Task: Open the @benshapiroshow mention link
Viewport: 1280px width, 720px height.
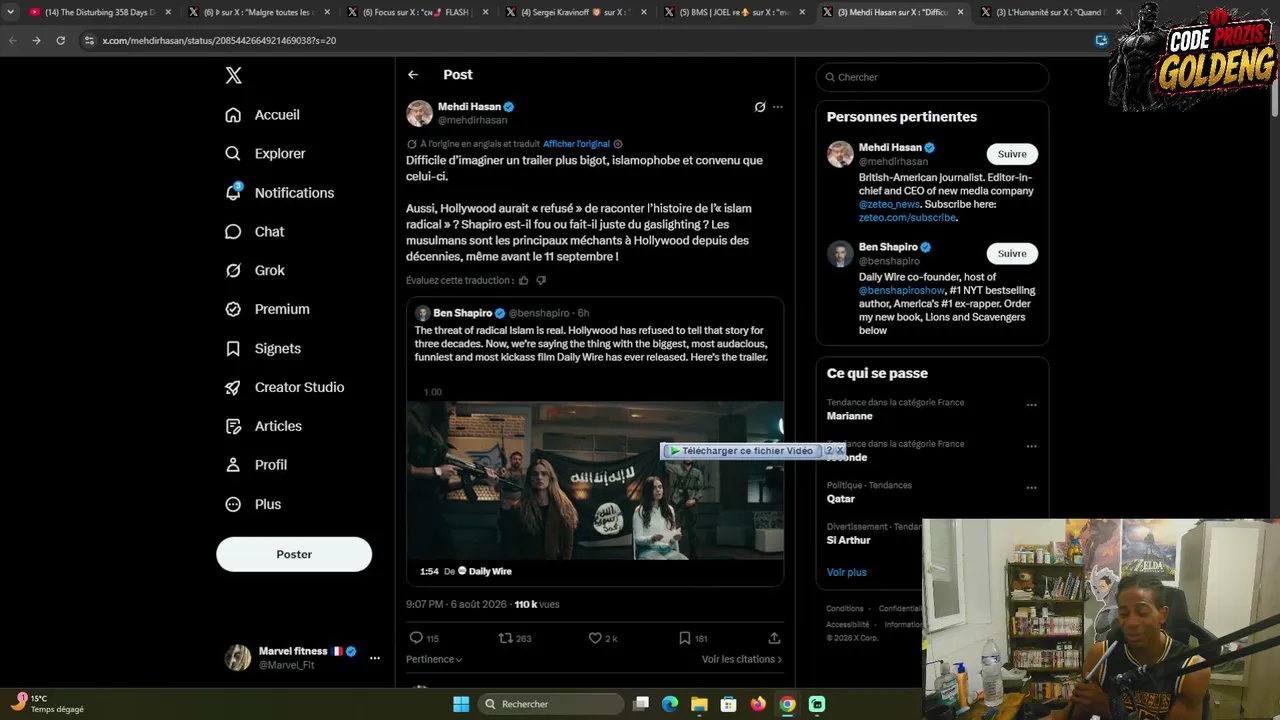Action: [902, 291]
